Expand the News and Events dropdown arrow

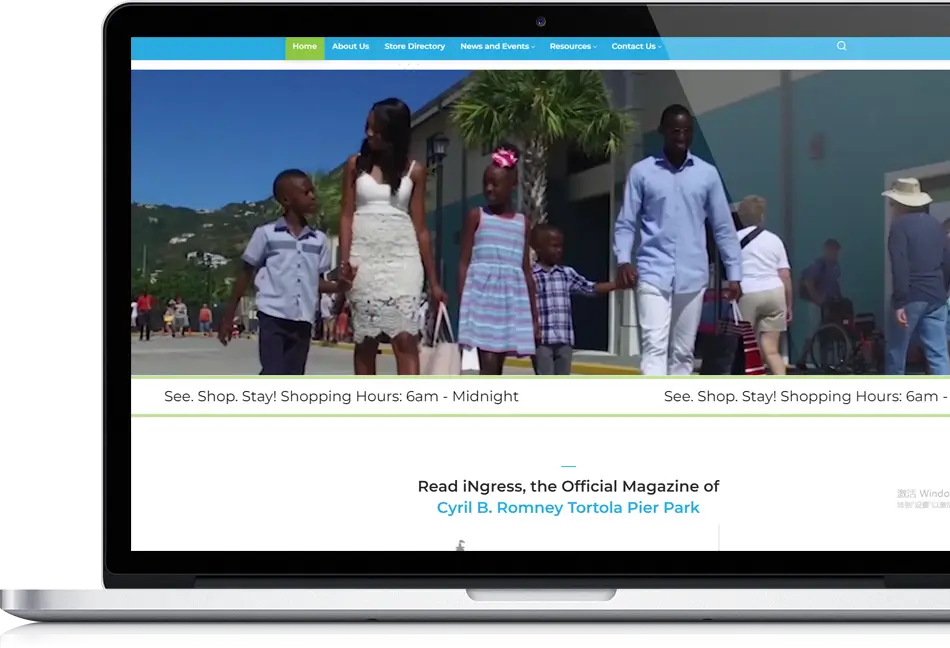click(x=534, y=47)
